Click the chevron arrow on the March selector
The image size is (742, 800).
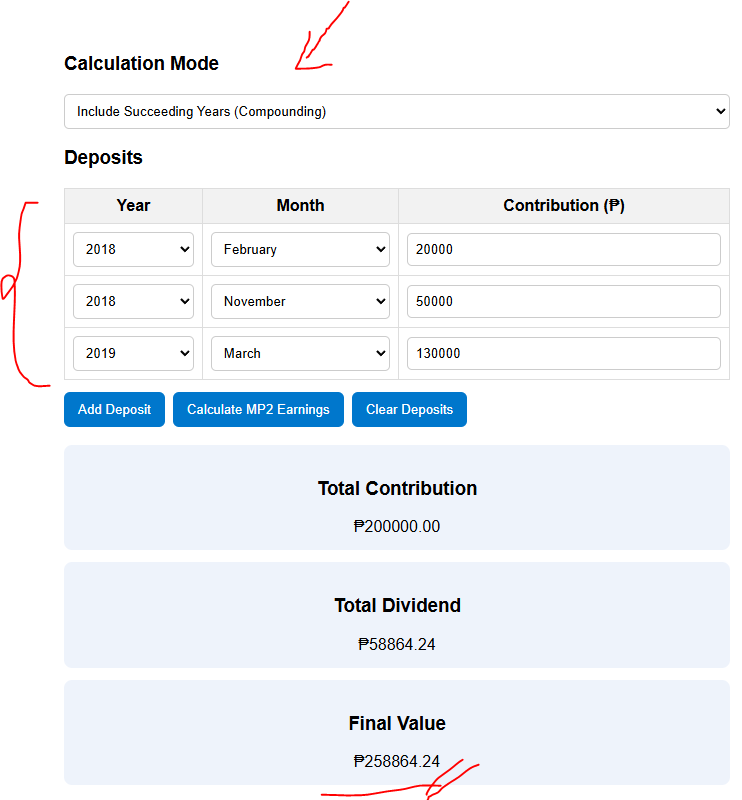[379, 353]
